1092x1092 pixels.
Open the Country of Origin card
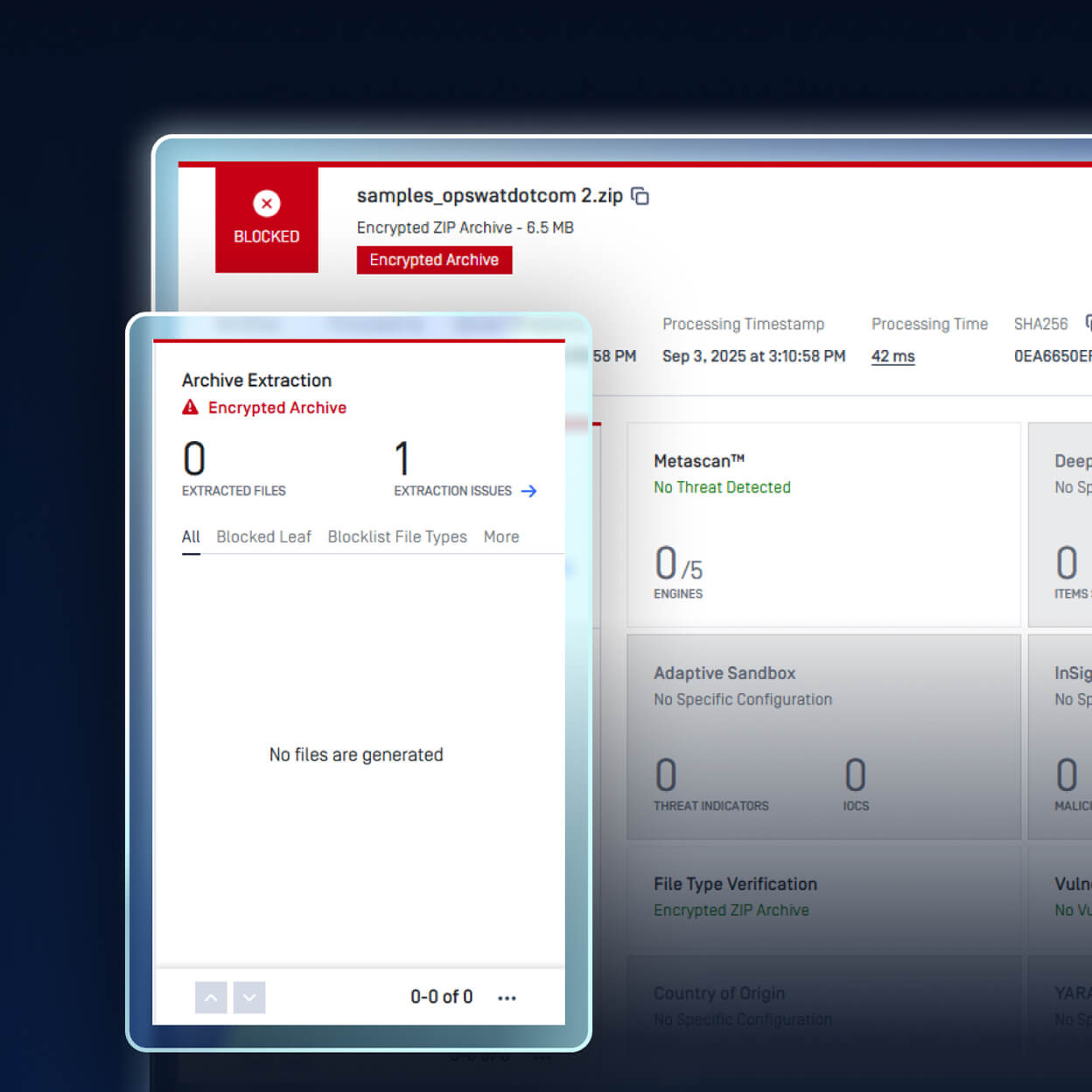(823, 1006)
